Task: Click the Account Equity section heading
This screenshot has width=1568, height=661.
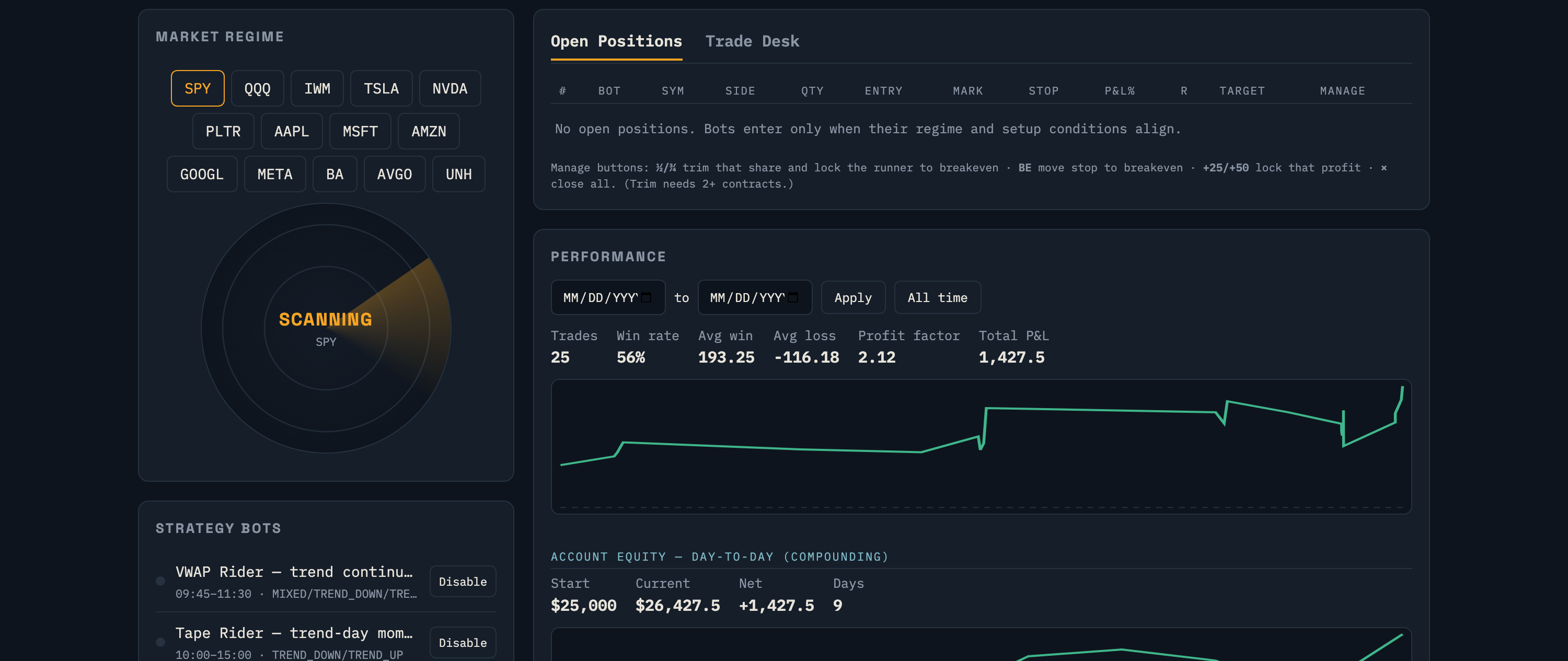Action: (720, 557)
